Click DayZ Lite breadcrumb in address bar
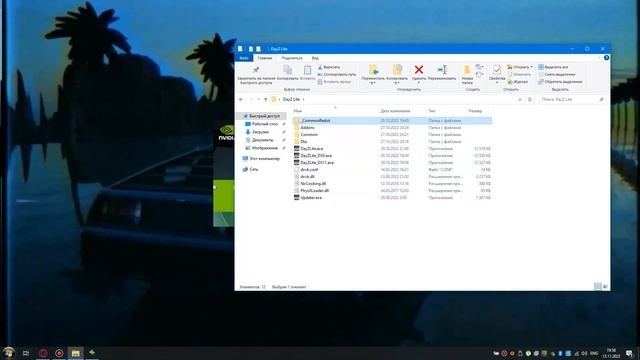This screenshot has width=640, height=360. pyautogui.click(x=291, y=99)
